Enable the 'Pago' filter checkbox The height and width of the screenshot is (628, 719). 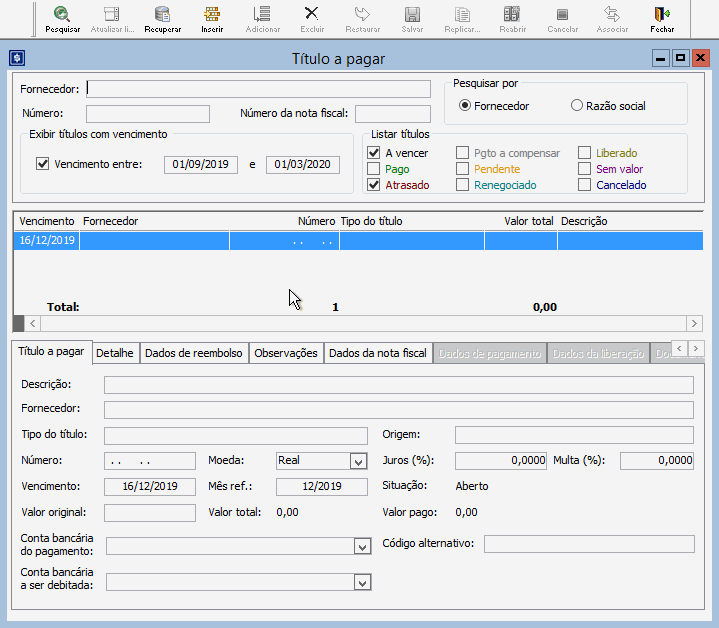point(374,169)
